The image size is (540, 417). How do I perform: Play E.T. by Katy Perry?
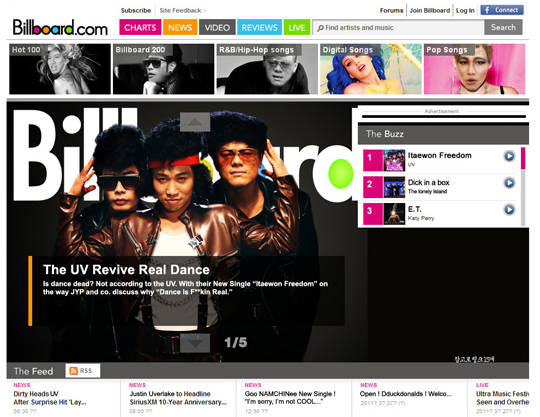tap(509, 209)
